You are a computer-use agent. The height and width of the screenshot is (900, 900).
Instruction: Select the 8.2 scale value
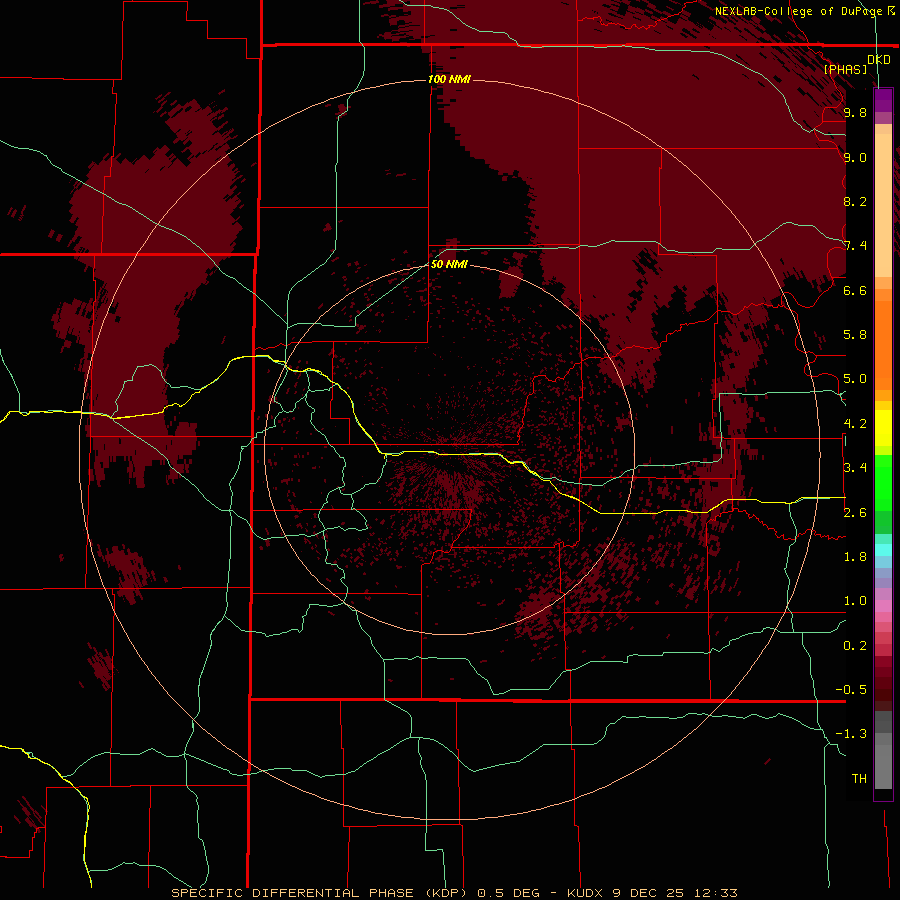(855, 201)
